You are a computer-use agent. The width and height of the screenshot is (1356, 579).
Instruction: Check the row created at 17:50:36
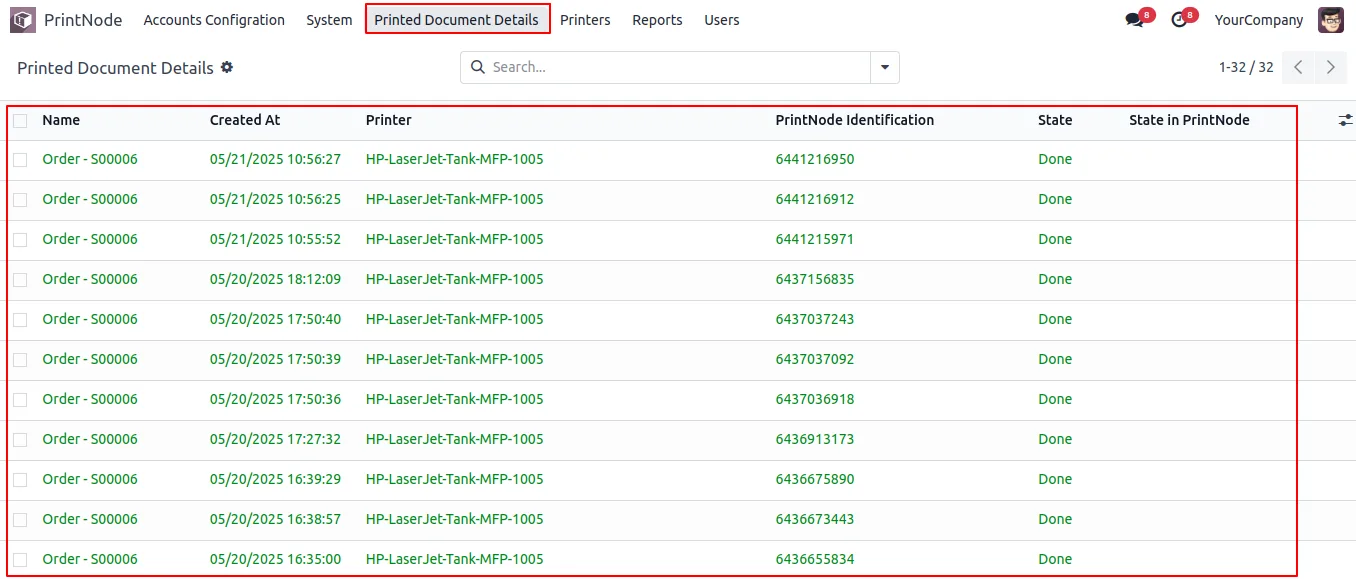click(x=20, y=400)
